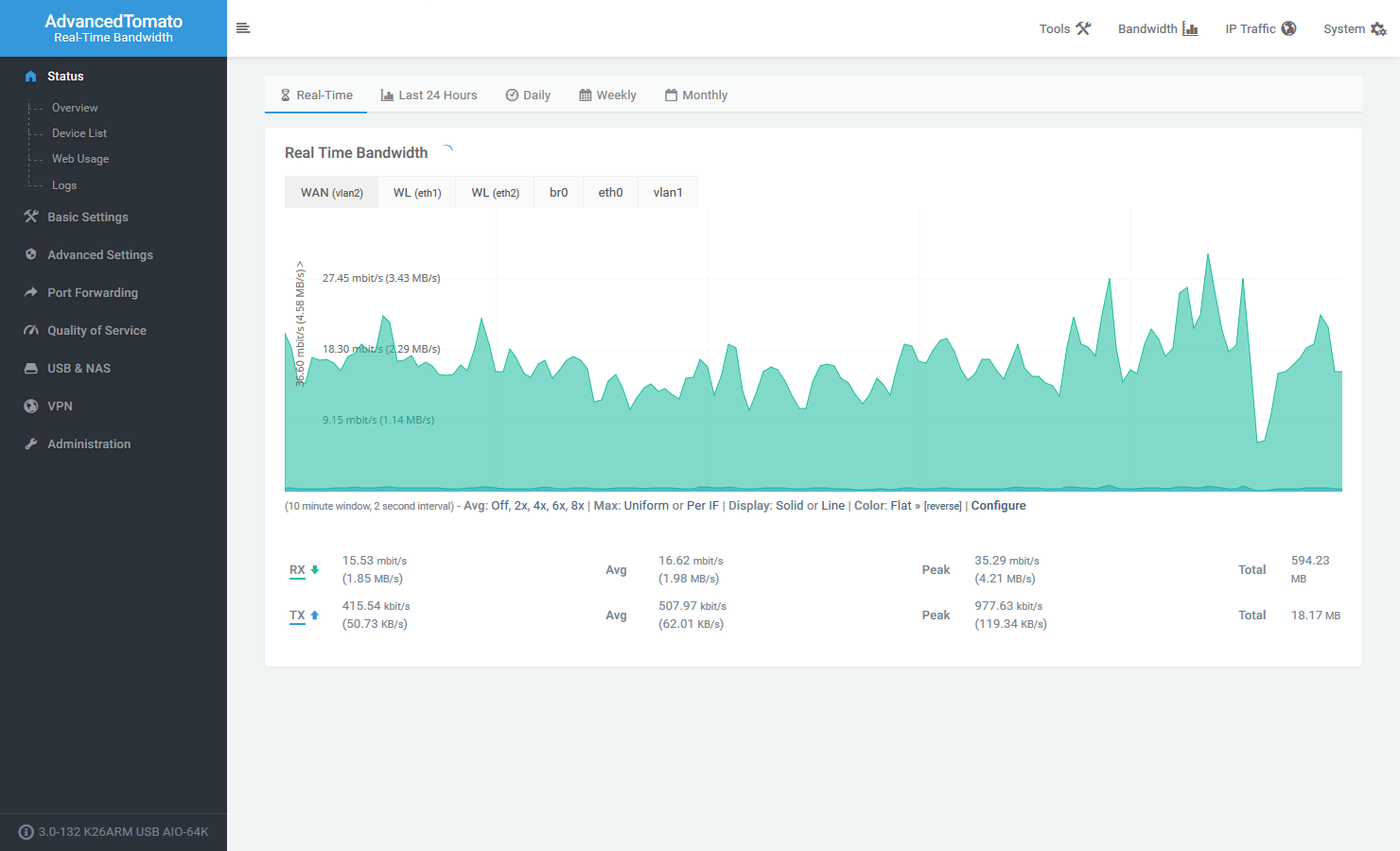Image resolution: width=1400 pixels, height=851 pixels.
Task: Expand the Port Forwarding menu
Action: pos(114,292)
